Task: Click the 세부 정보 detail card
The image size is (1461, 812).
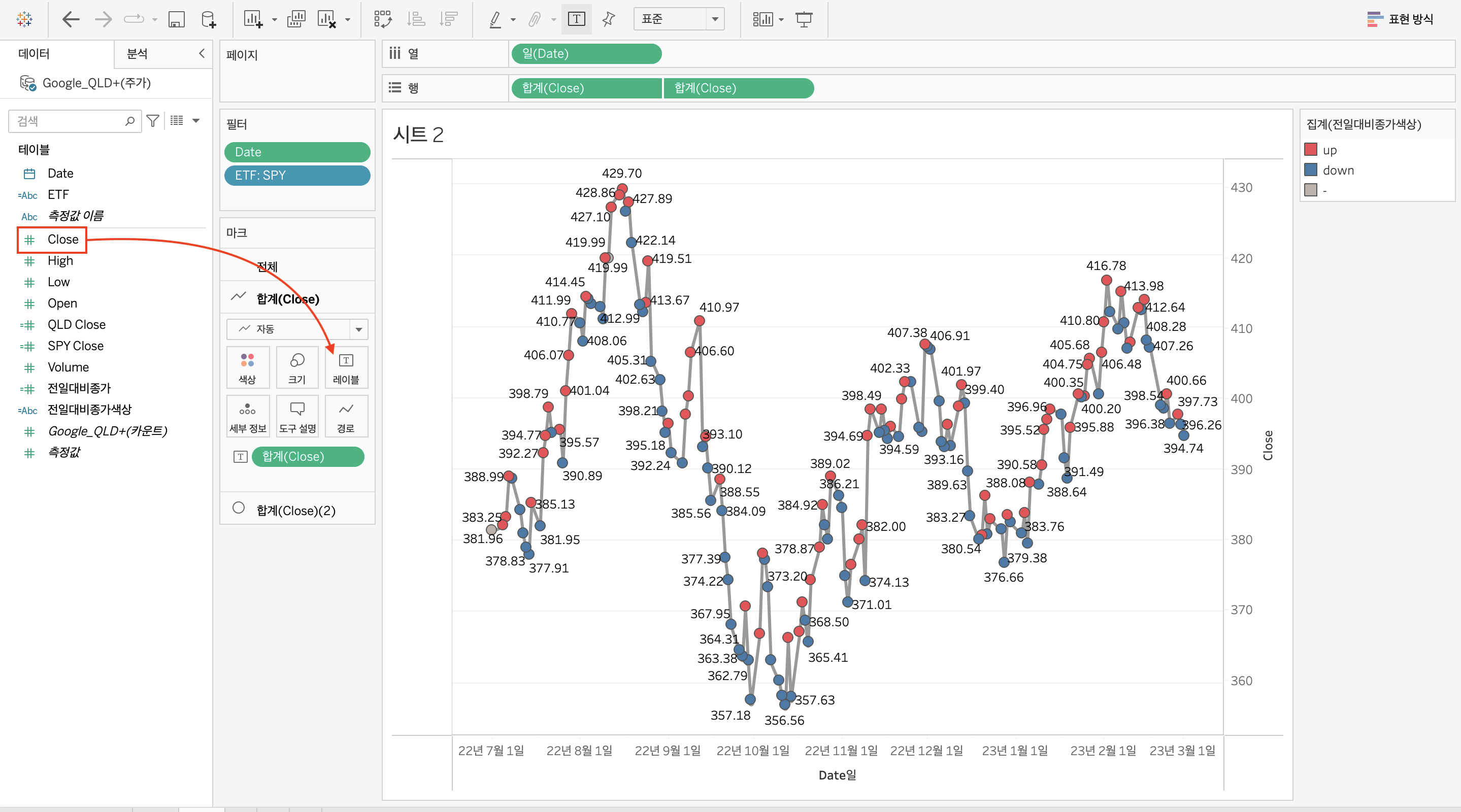Action: coord(247,416)
